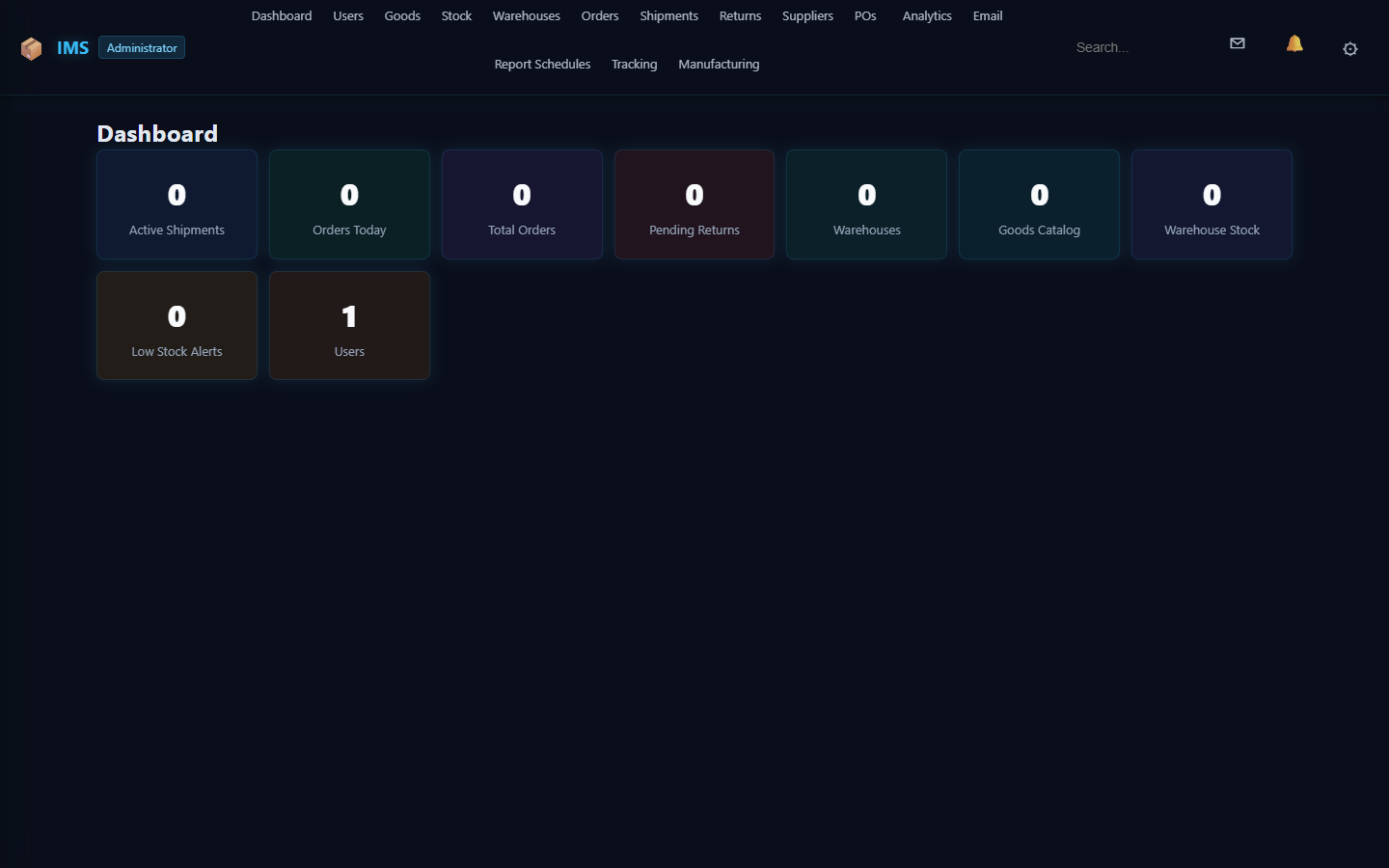Open the POs section
1389x868 pixels.
pyautogui.click(x=864, y=15)
